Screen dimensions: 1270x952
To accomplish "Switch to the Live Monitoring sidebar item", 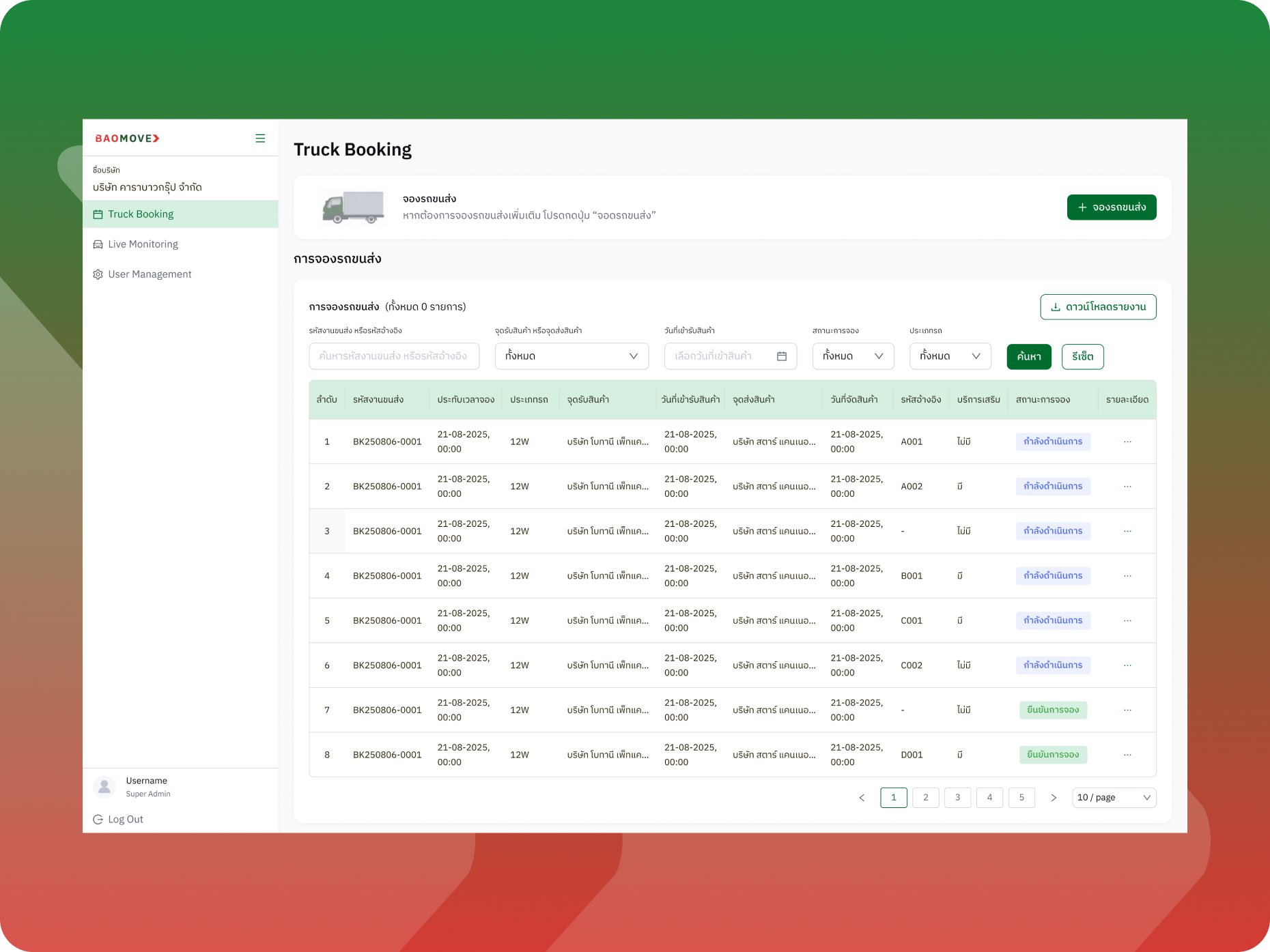I will coord(143,244).
